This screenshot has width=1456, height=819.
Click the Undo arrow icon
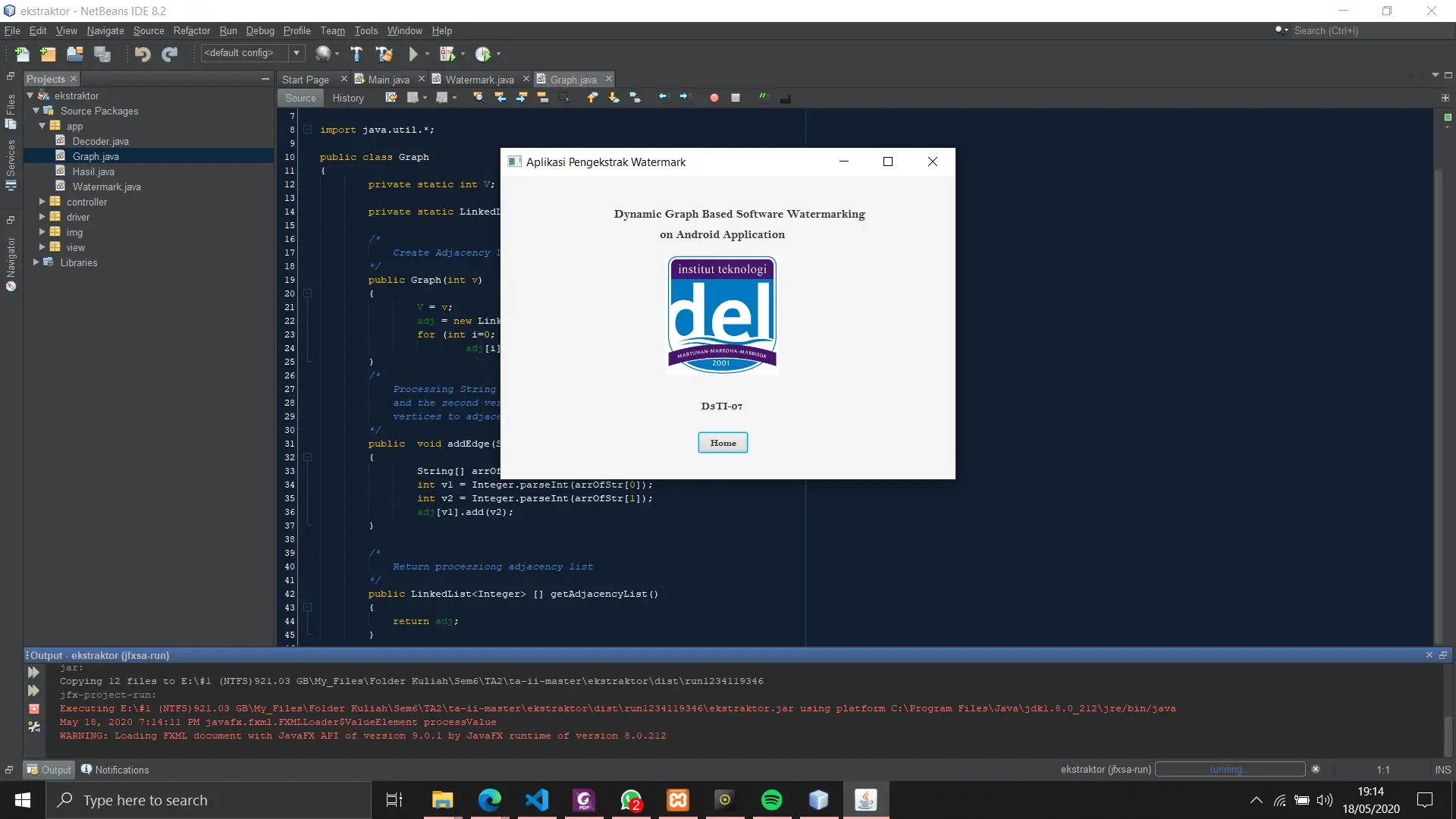(x=142, y=54)
